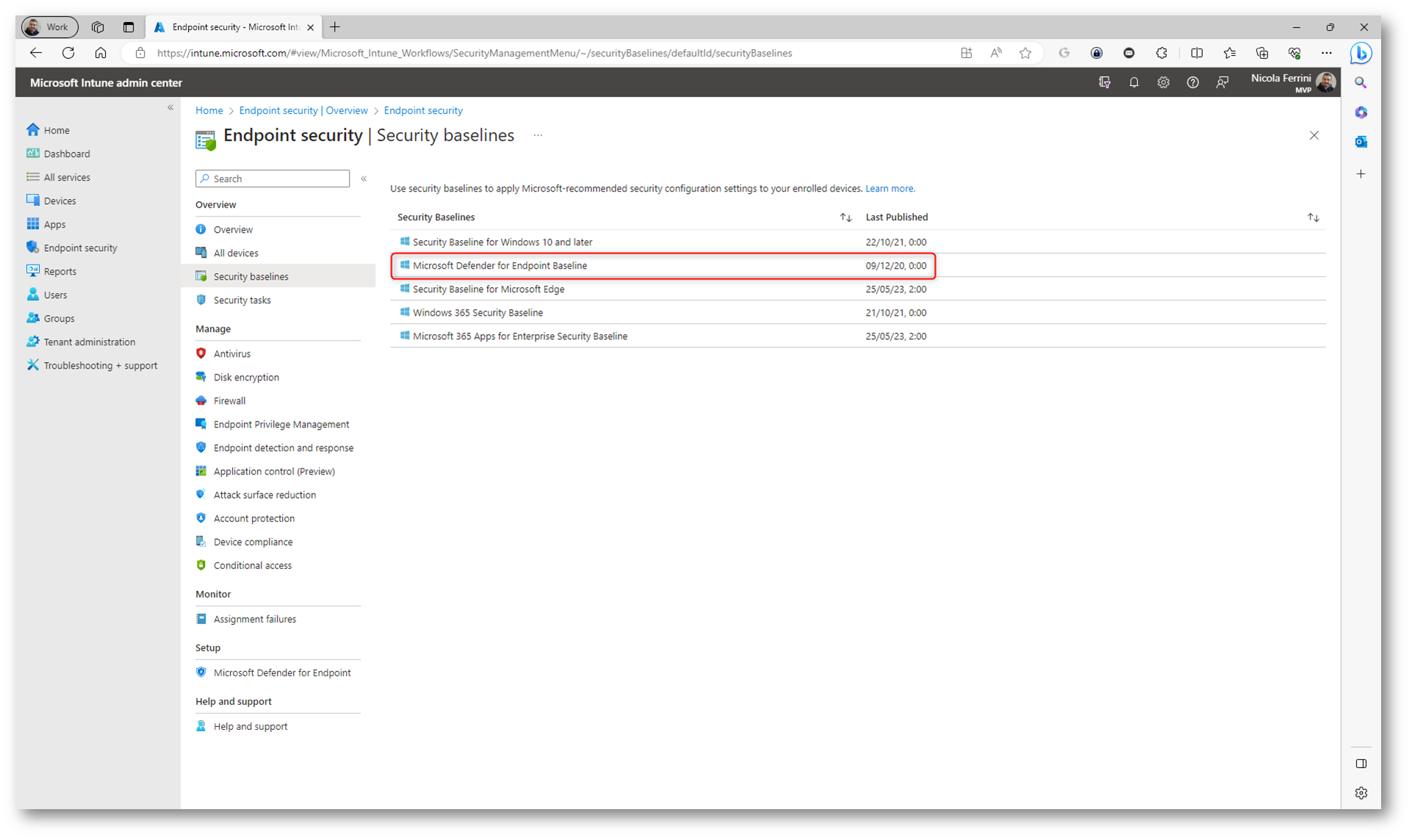Open the portal settings gear
1412x840 pixels.
[x=1163, y=82]
